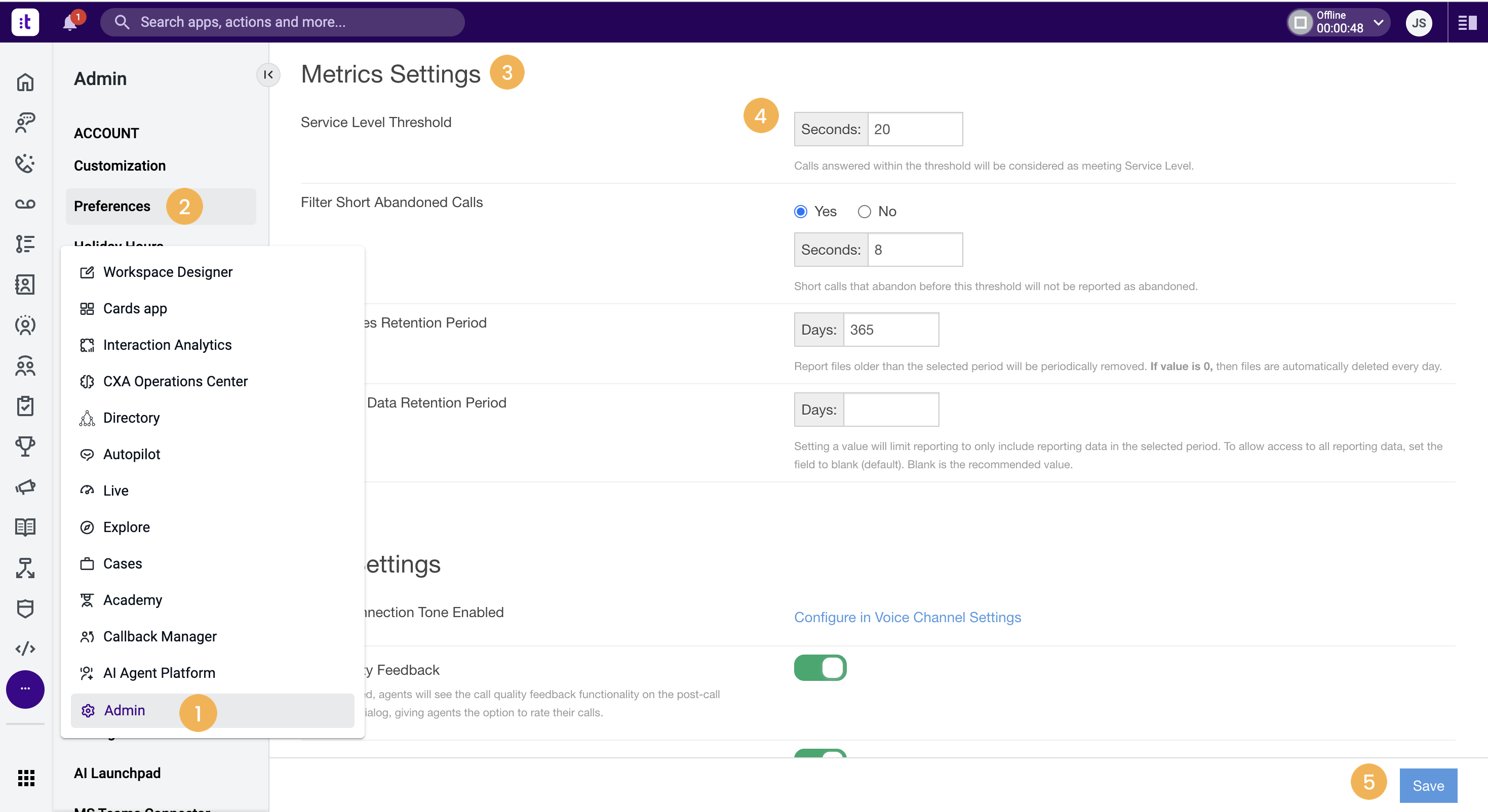Screen dimensions: 1488x812
Task: Open the conversations agent icon in rail
Action: pyautogui.click(x=25, y=123)
